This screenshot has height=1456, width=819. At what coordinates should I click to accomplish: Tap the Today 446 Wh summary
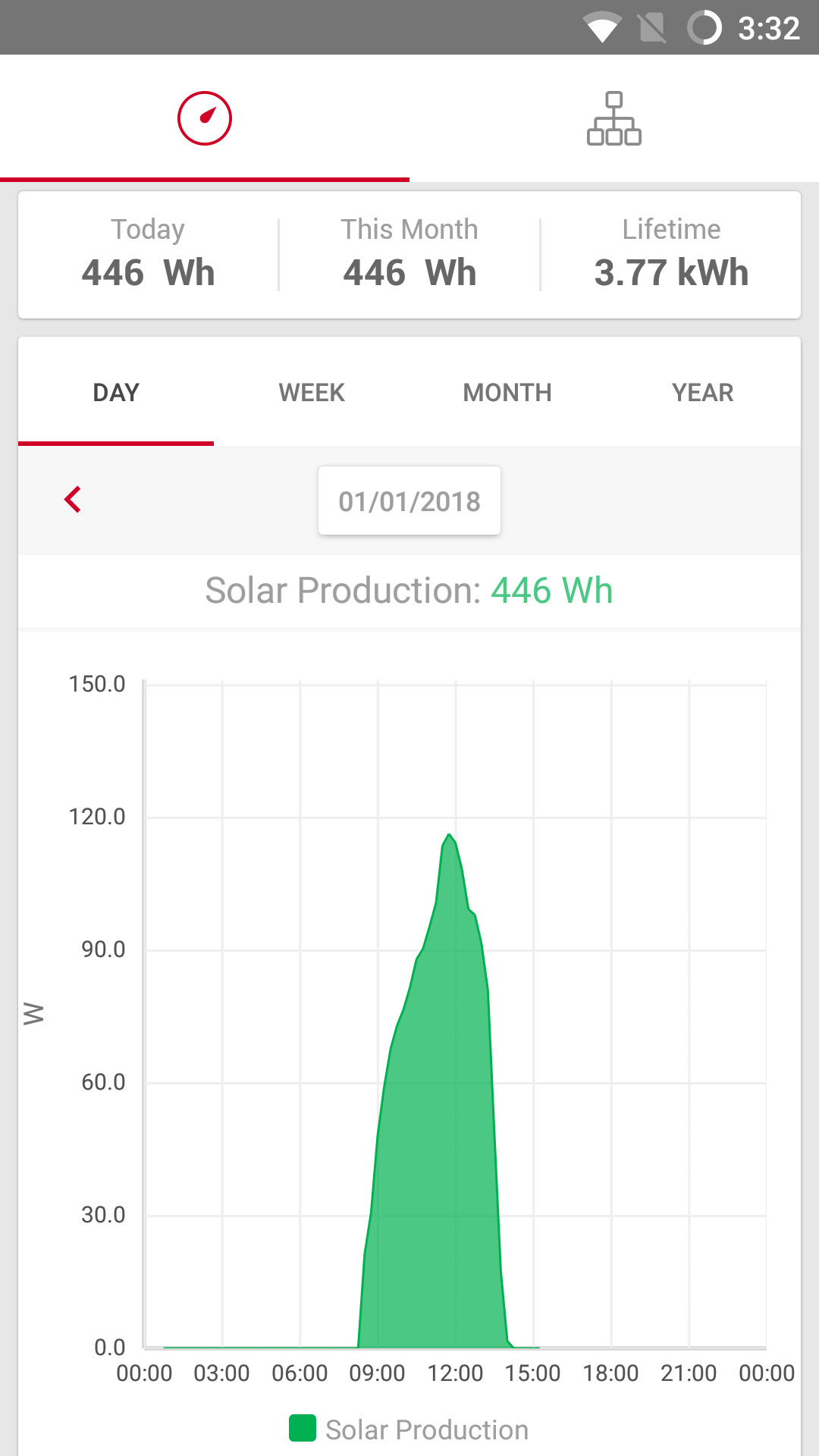tap(149, 254)
